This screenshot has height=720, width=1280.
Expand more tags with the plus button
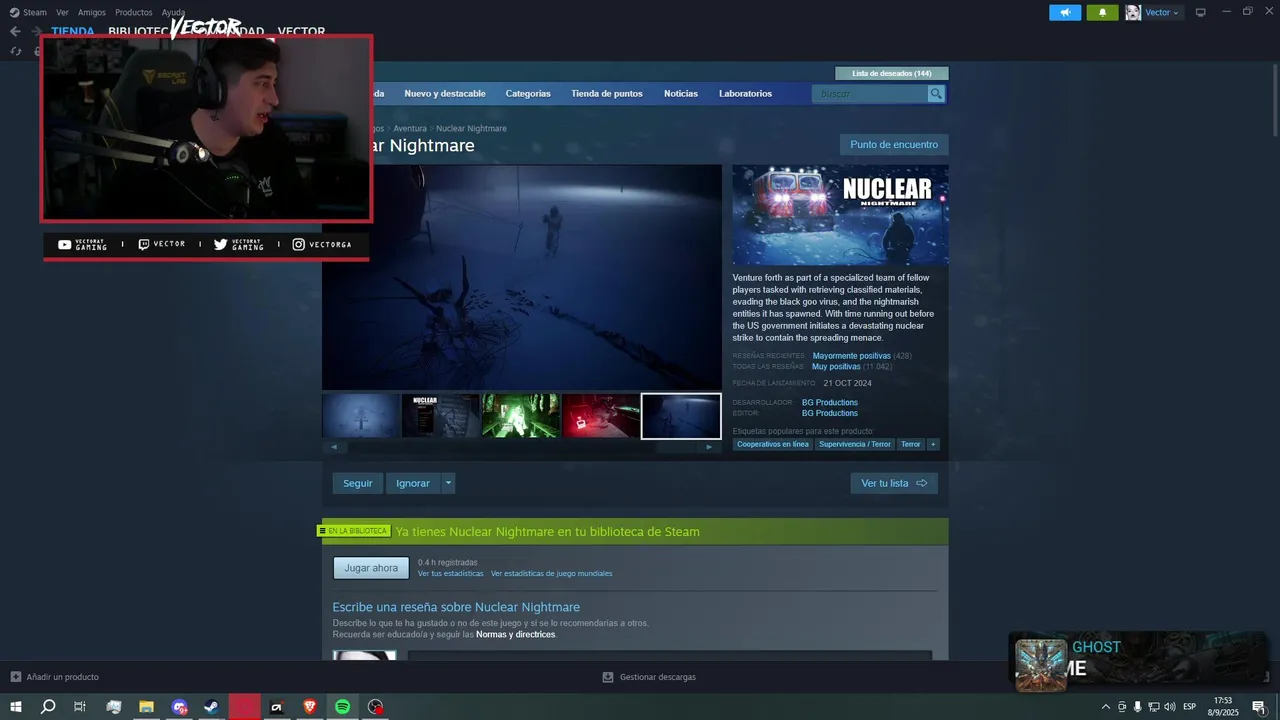[x=933, y=444]
